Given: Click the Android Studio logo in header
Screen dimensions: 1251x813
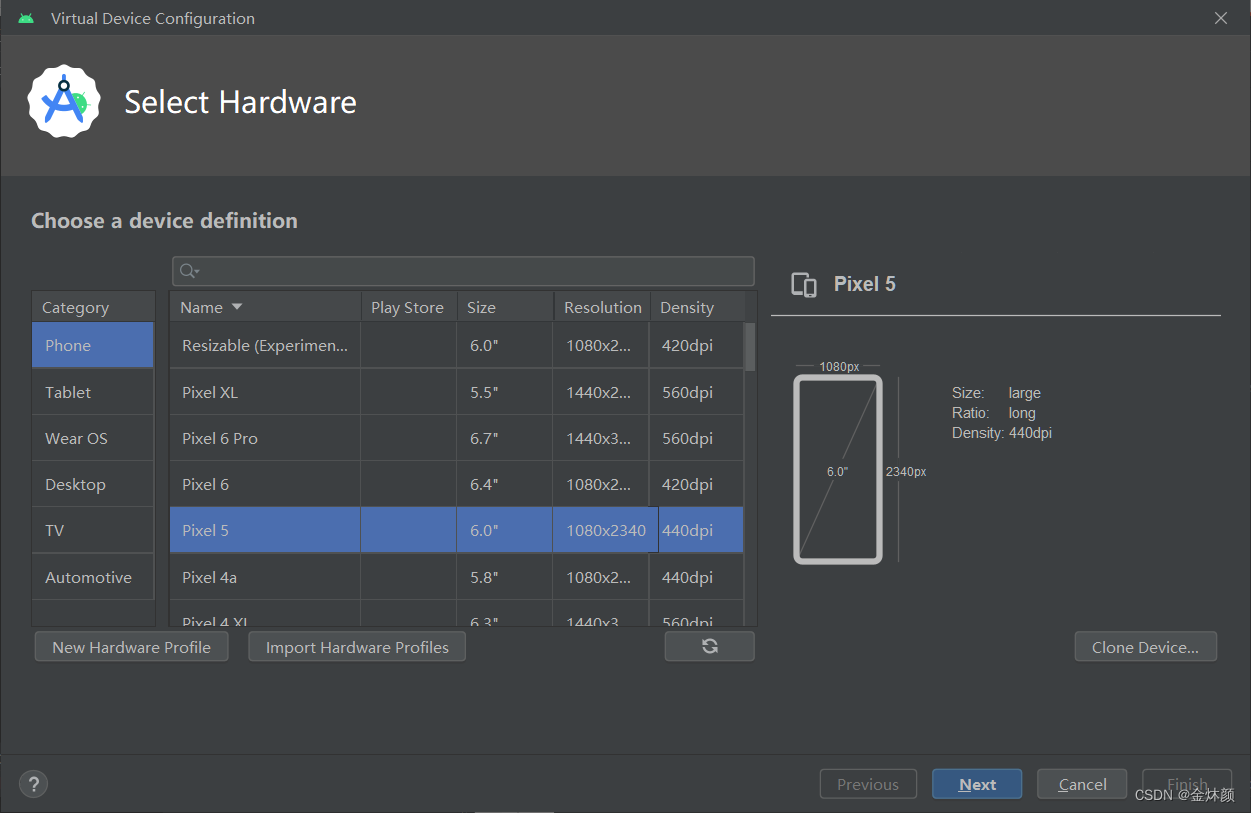Looking at the screenshot, I should (x=64, y=101).
